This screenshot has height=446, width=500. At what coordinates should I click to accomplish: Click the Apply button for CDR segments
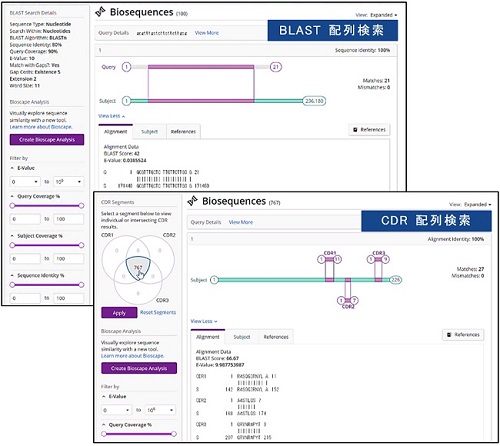pos(119,313)
